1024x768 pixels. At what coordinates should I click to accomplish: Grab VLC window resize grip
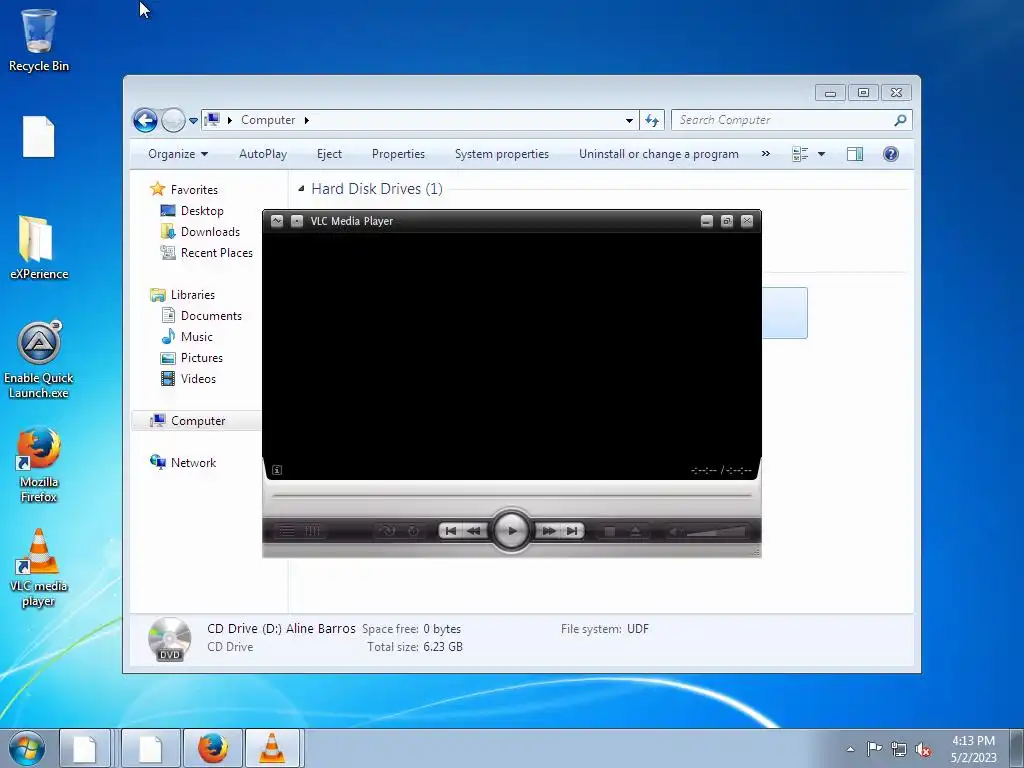pyautogui.click(x=756, y=552)
